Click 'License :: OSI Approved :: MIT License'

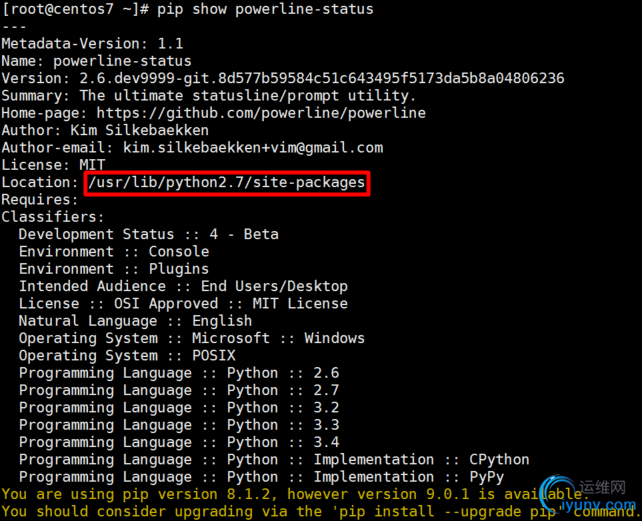183,304
